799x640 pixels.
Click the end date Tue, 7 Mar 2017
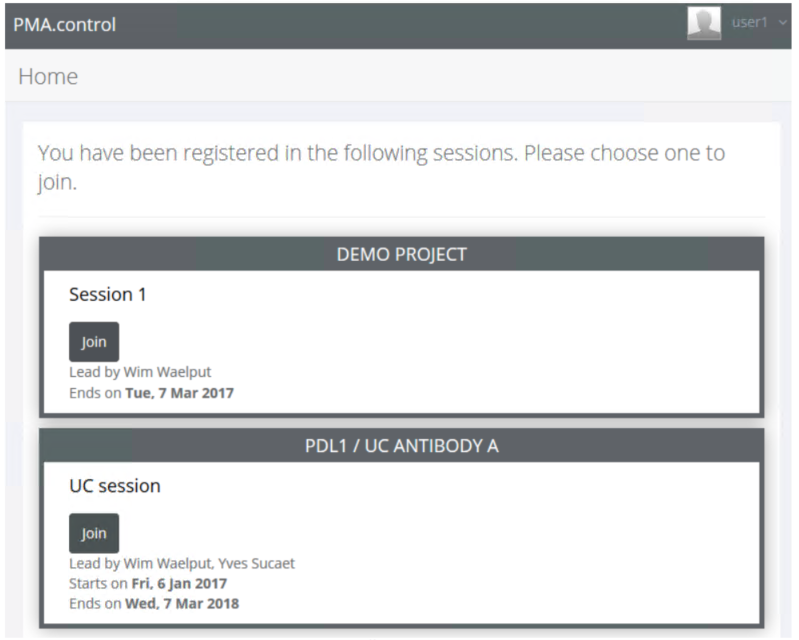click(x=179, y=393)
